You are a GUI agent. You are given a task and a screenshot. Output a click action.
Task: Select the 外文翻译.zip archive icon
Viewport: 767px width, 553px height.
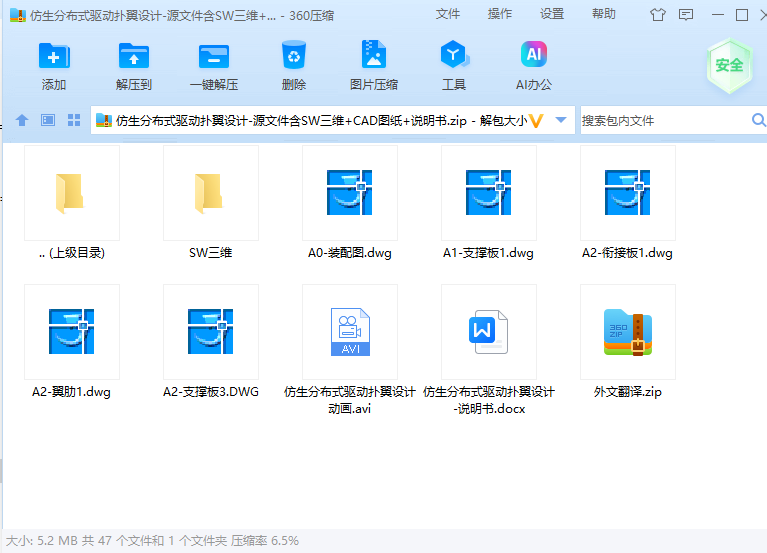628,332
